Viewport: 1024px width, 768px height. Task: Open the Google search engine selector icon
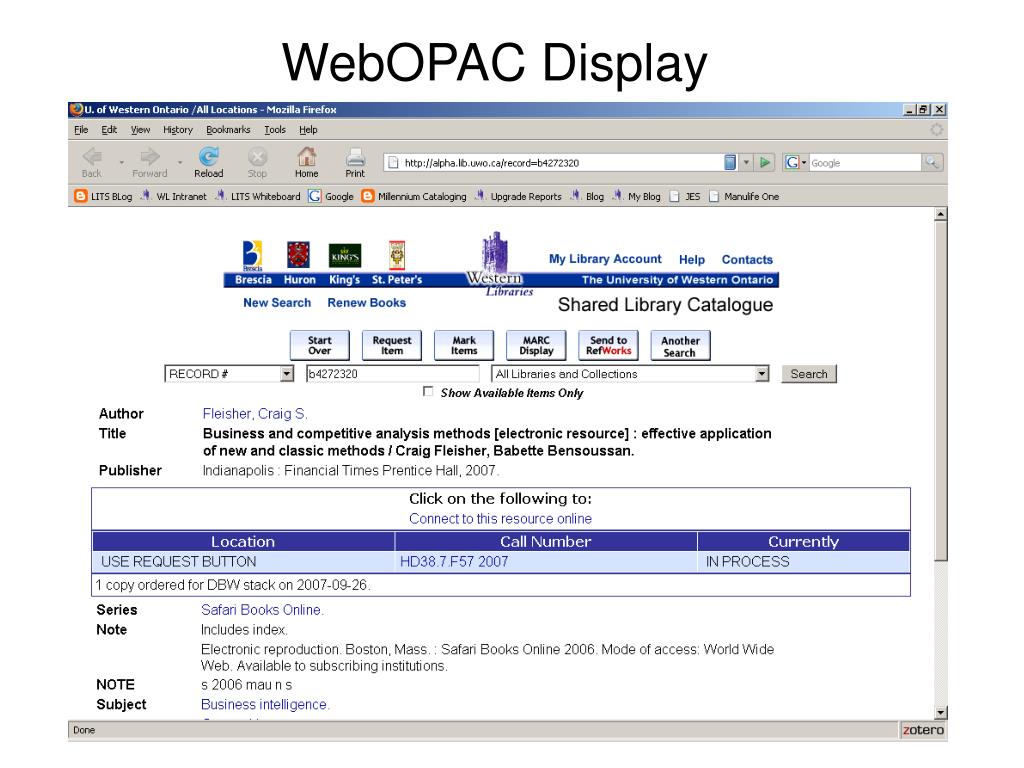pos(795,162)
